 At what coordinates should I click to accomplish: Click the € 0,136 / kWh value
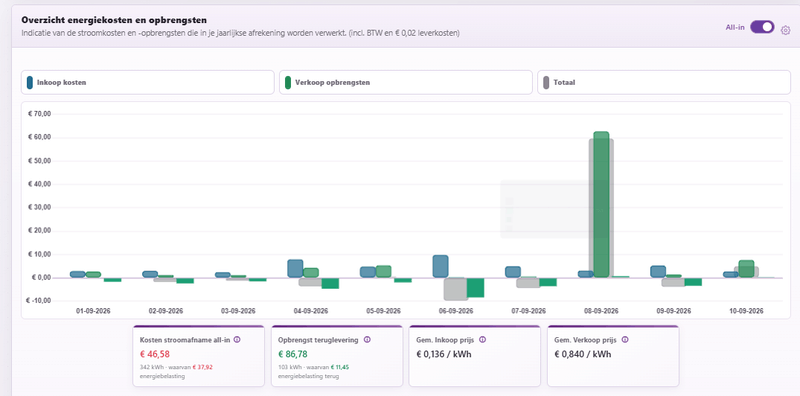(443, 354)
